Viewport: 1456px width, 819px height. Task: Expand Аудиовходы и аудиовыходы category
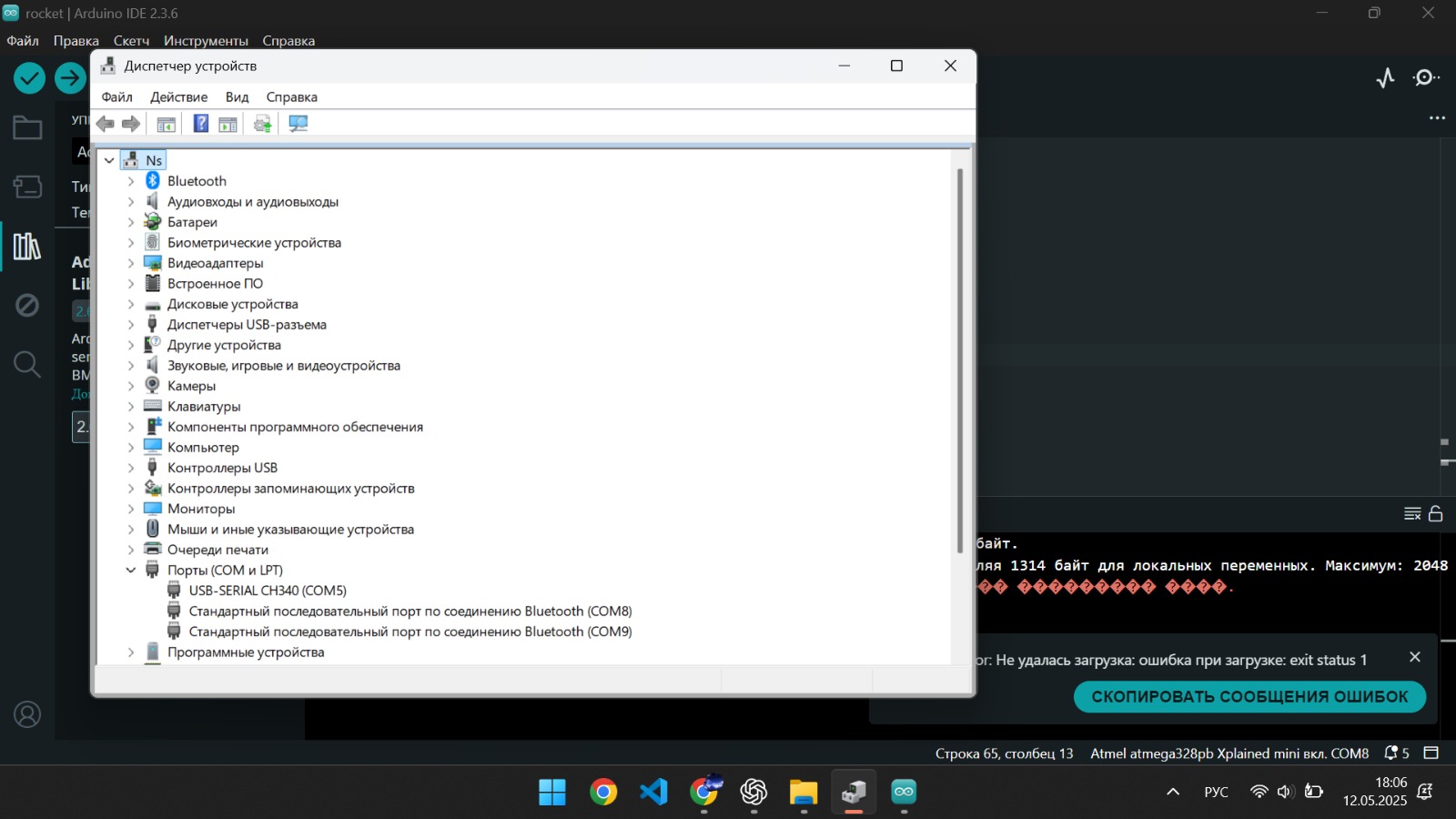(131, 201)
